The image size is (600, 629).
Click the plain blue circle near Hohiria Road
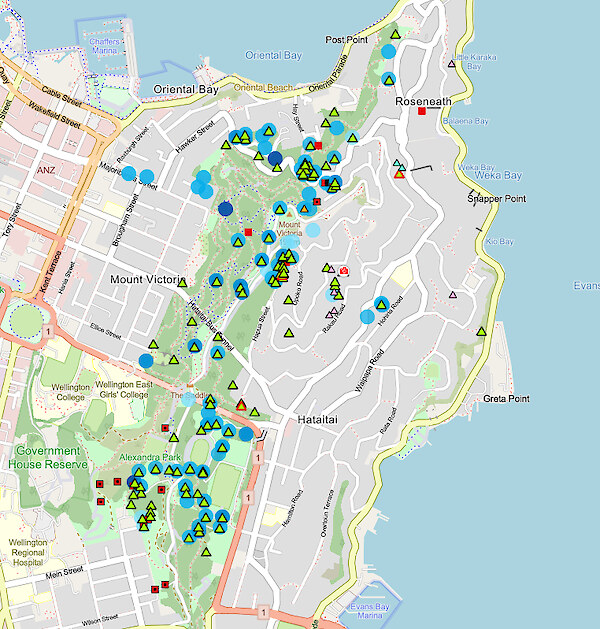point(367,317)
